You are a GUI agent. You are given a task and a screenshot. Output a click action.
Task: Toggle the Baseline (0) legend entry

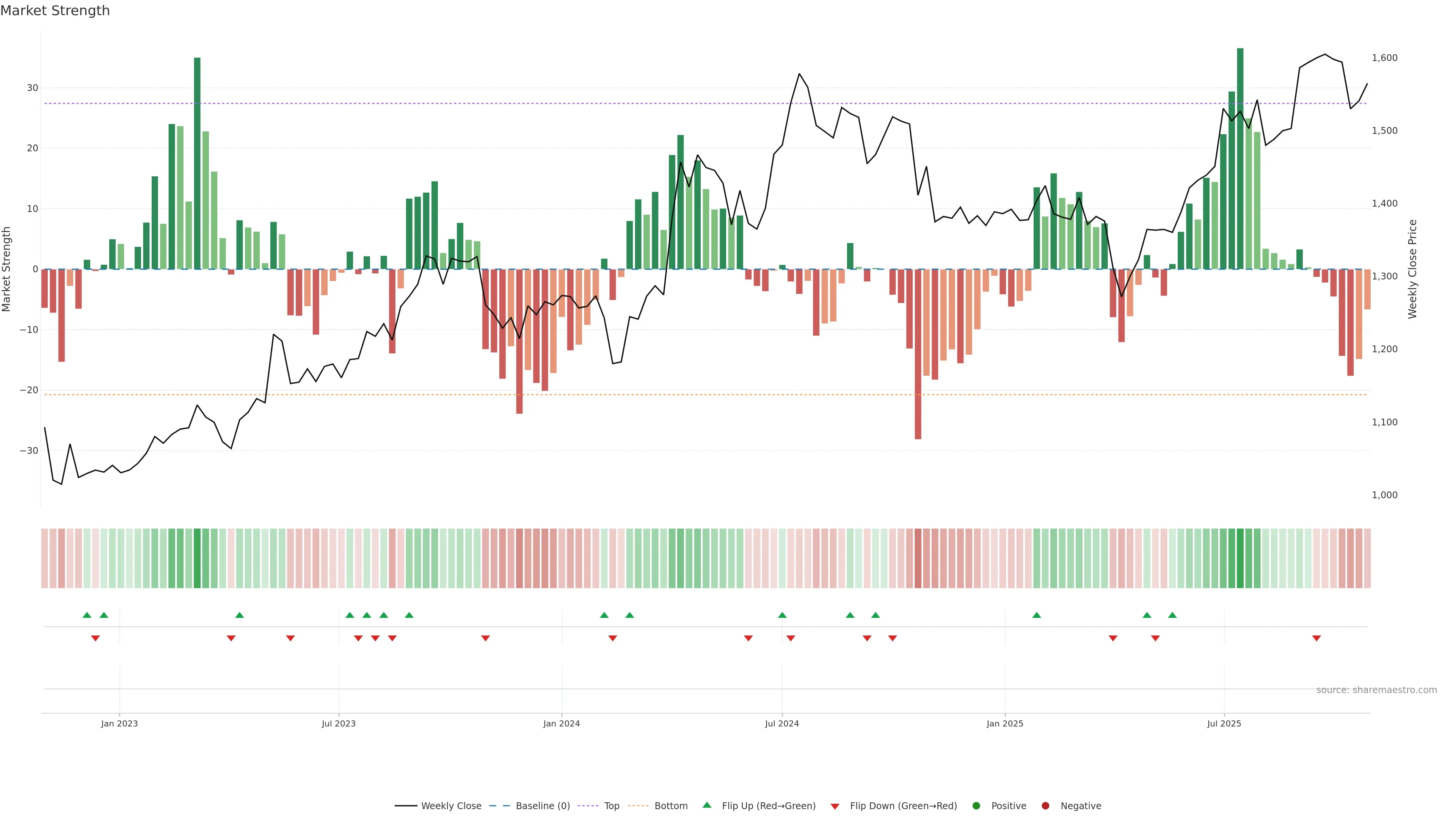click(543, 806)
